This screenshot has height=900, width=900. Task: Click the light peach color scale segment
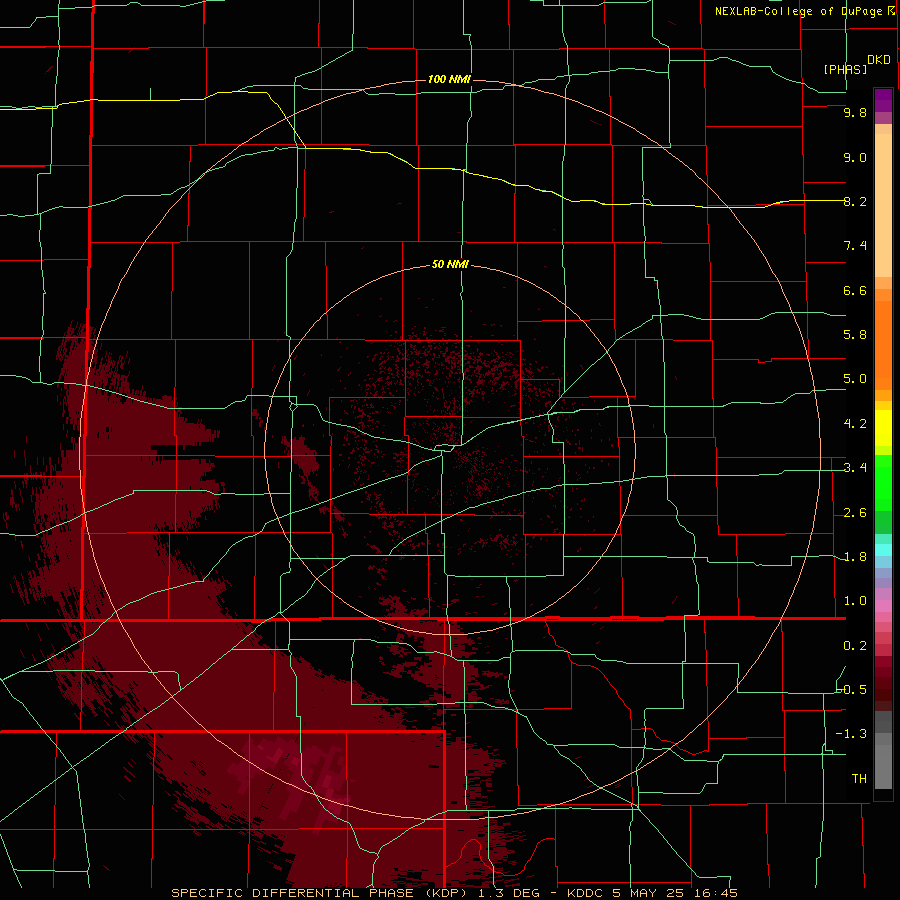point(883,206)
